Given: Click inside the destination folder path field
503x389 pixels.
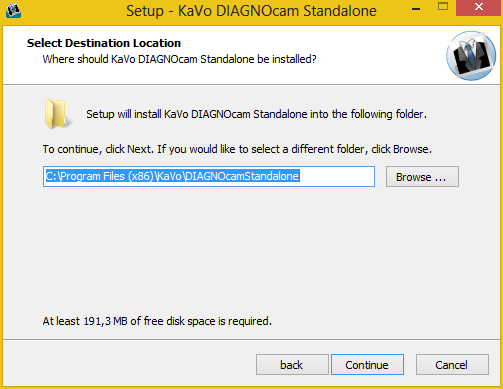Looking at the screenshot, I should (x=209, y=176).
